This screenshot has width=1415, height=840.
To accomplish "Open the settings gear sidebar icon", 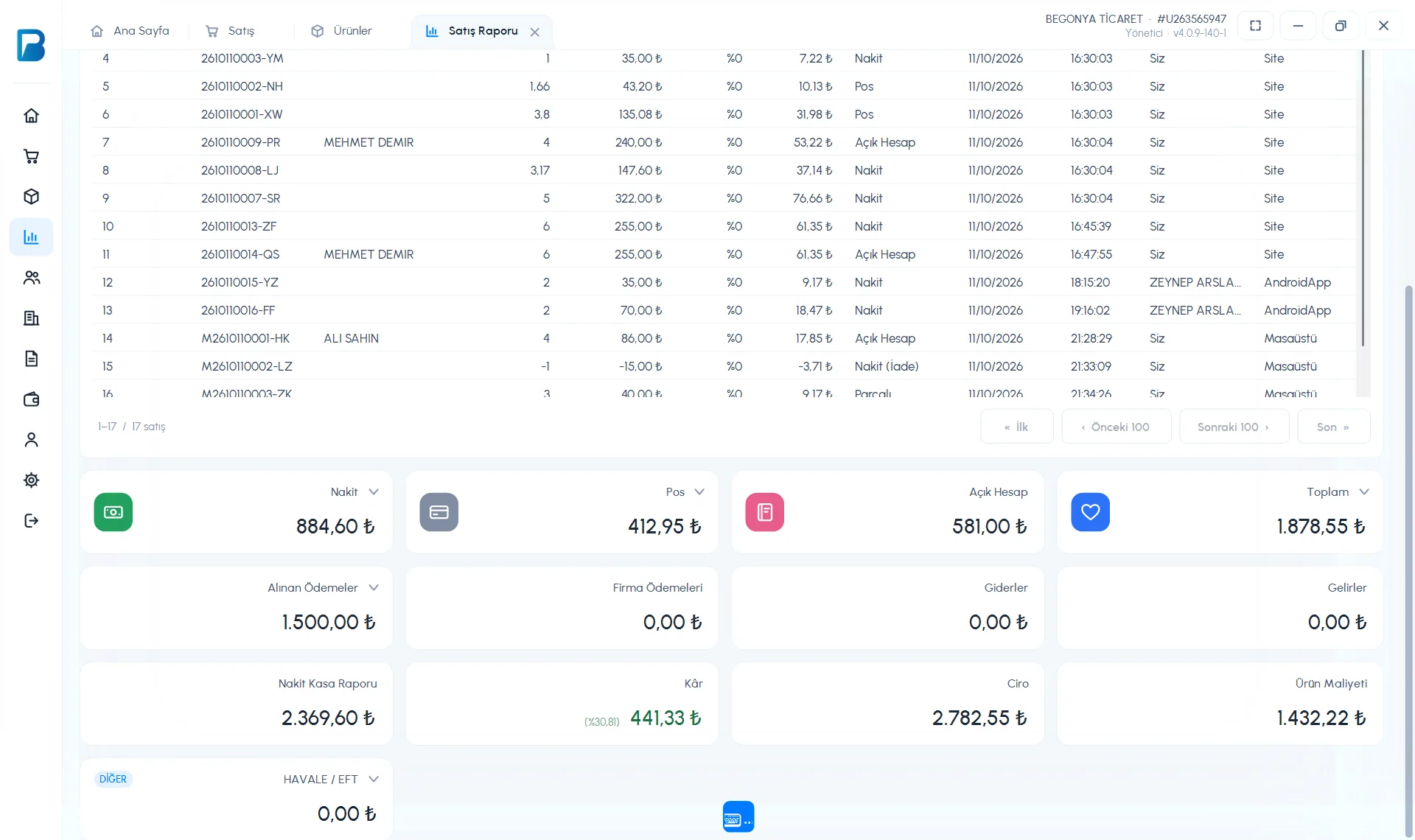I will tap(31, 480).
